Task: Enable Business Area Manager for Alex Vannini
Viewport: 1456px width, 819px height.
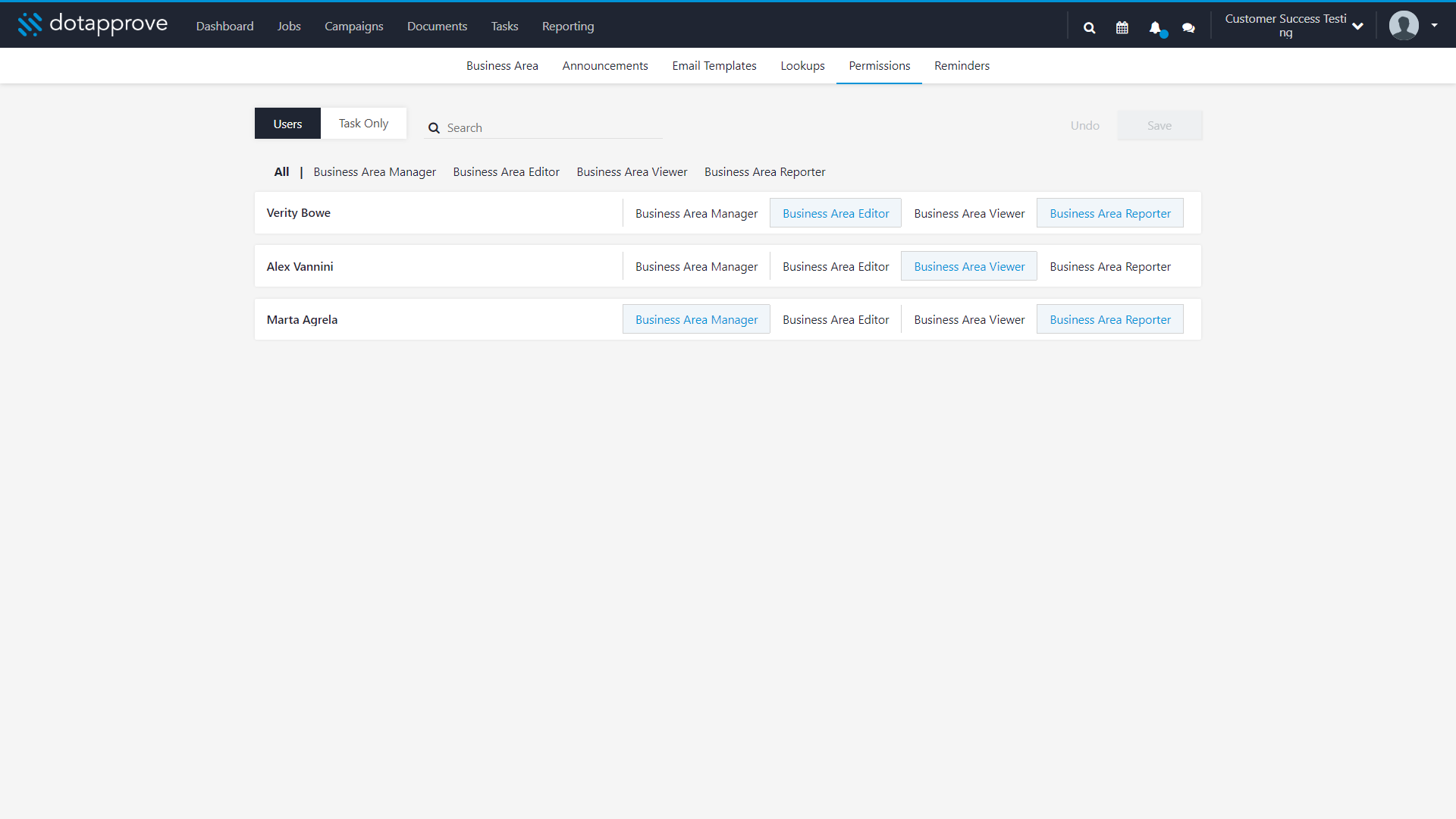Action: click(696, 266)
